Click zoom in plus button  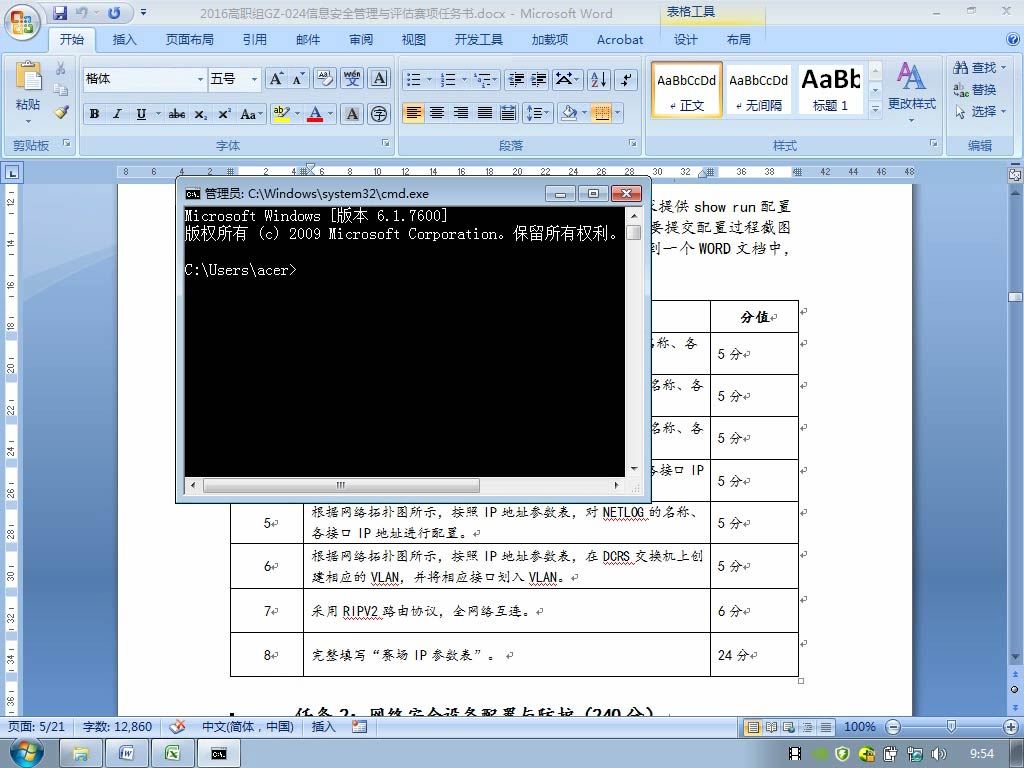point(1011,726)
